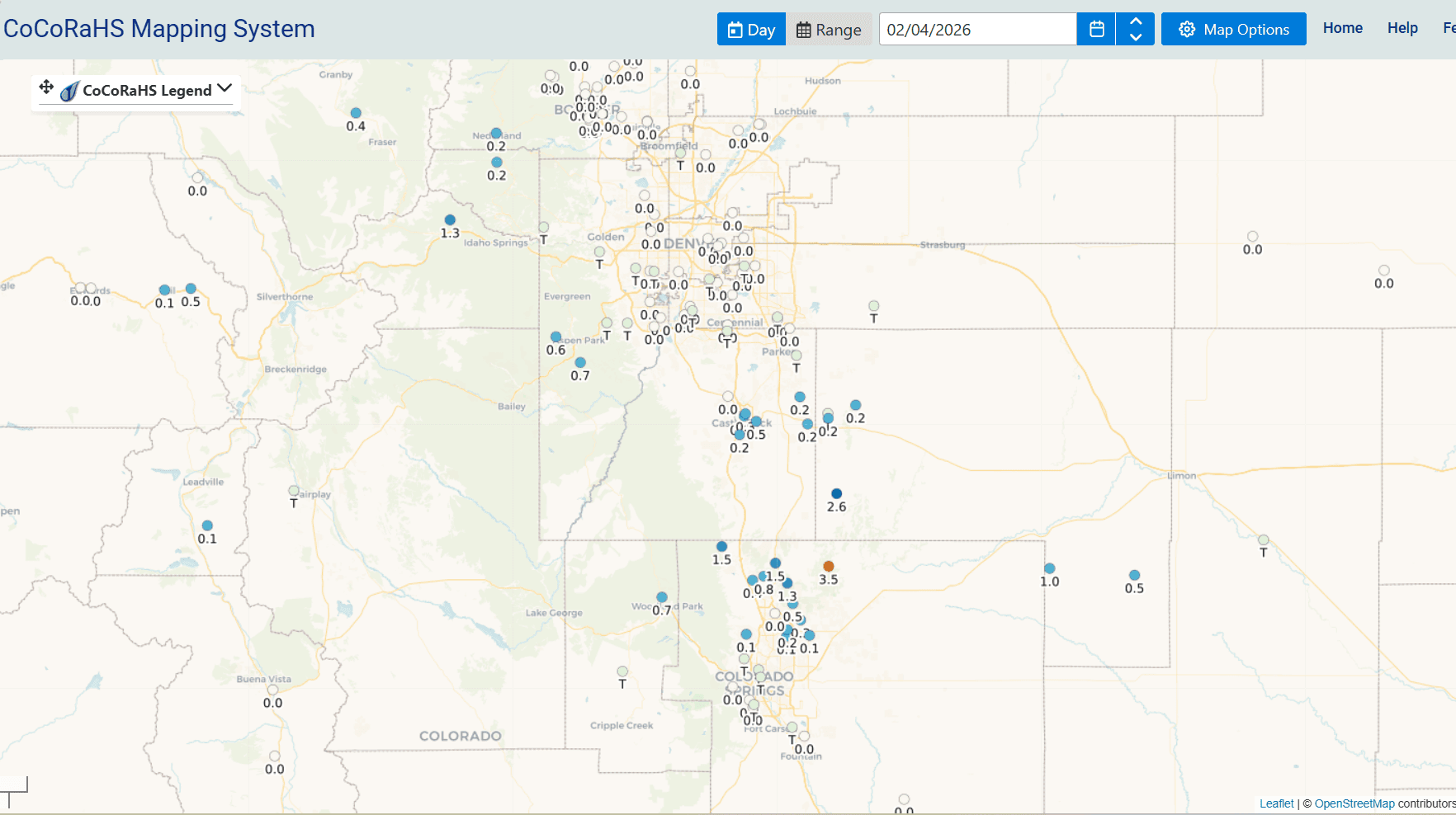Image resolution: width=1456 pixels, height=815 pixels.
Task: Open the Help menu item
Action: click(1402, 28)
